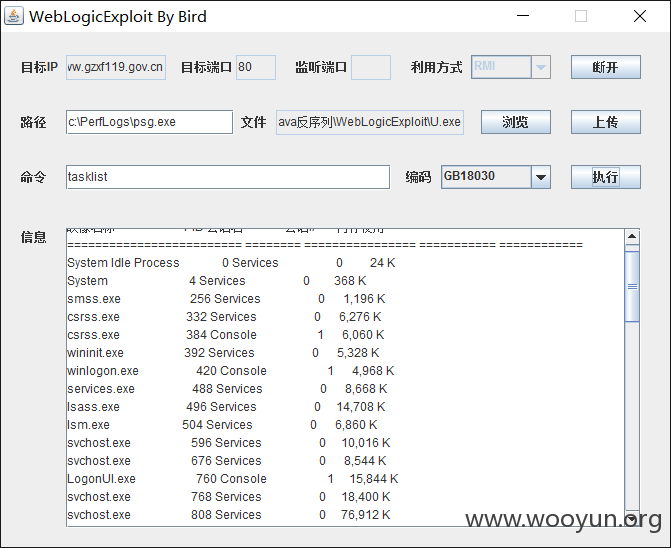
Task: Click the '76,912 K' memory value
Action: (x=365, y=515)
